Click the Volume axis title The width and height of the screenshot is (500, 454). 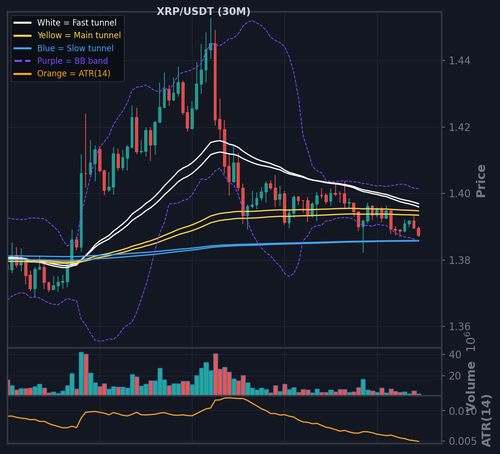pos(471,387)
